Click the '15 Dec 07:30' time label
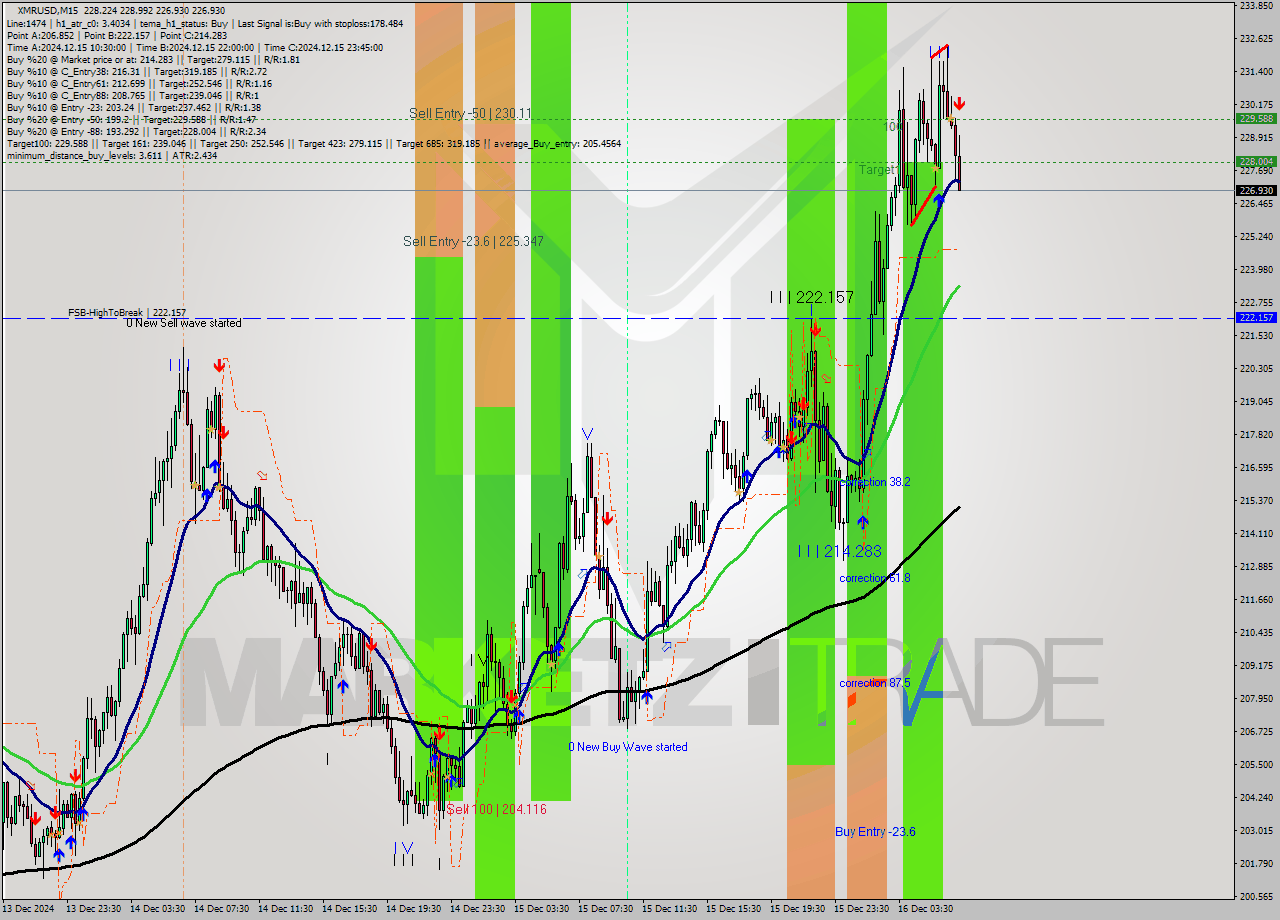 (x=606, y=909)
